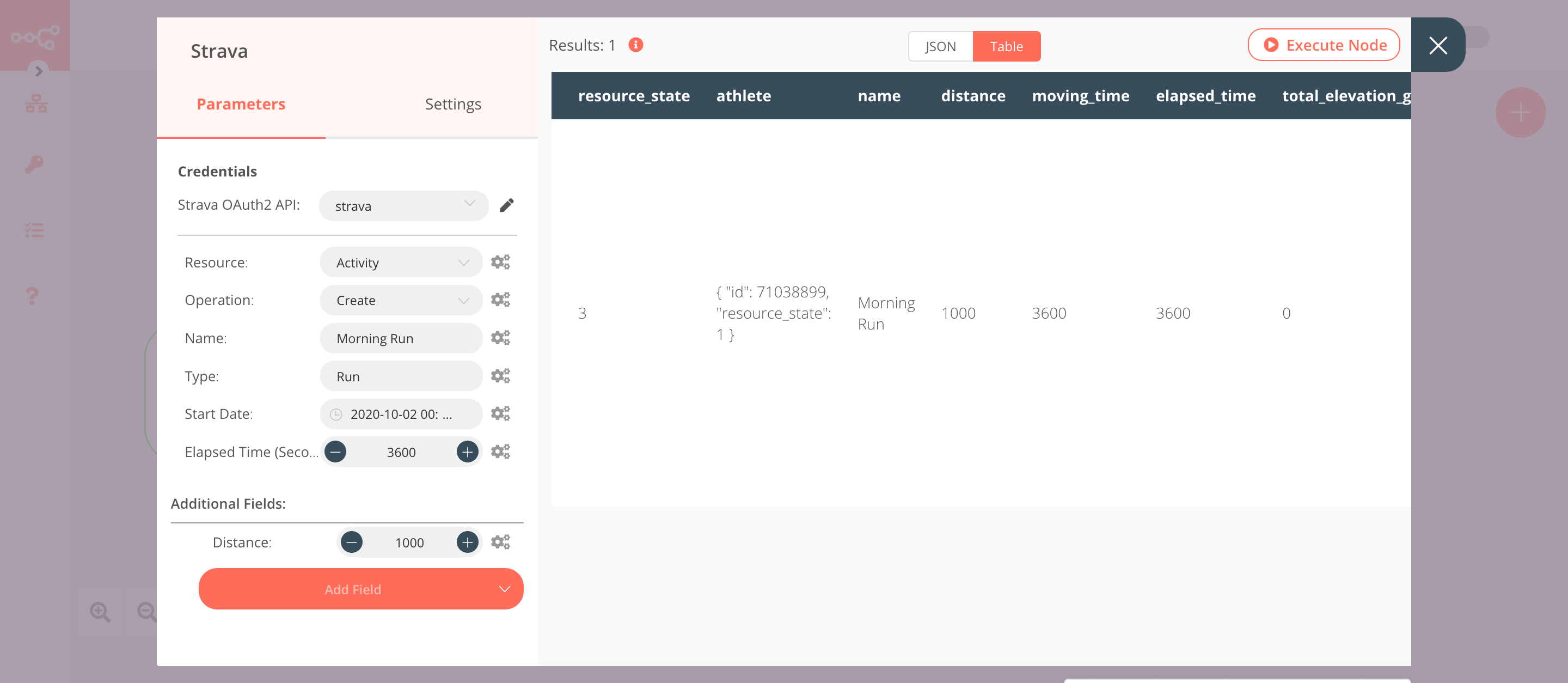Click the Execute Node button
Viewport: 1568px width, 683px height.
(x=1324, y=45)
